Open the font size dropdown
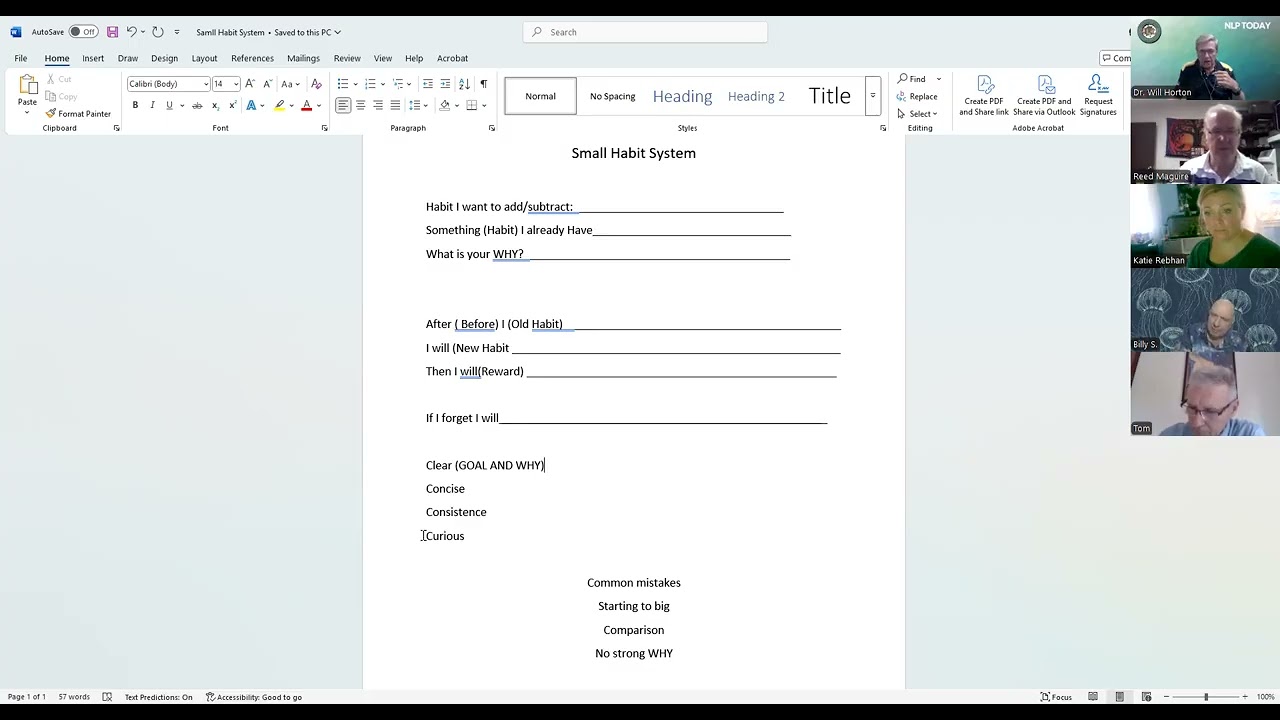 [236, 84]
